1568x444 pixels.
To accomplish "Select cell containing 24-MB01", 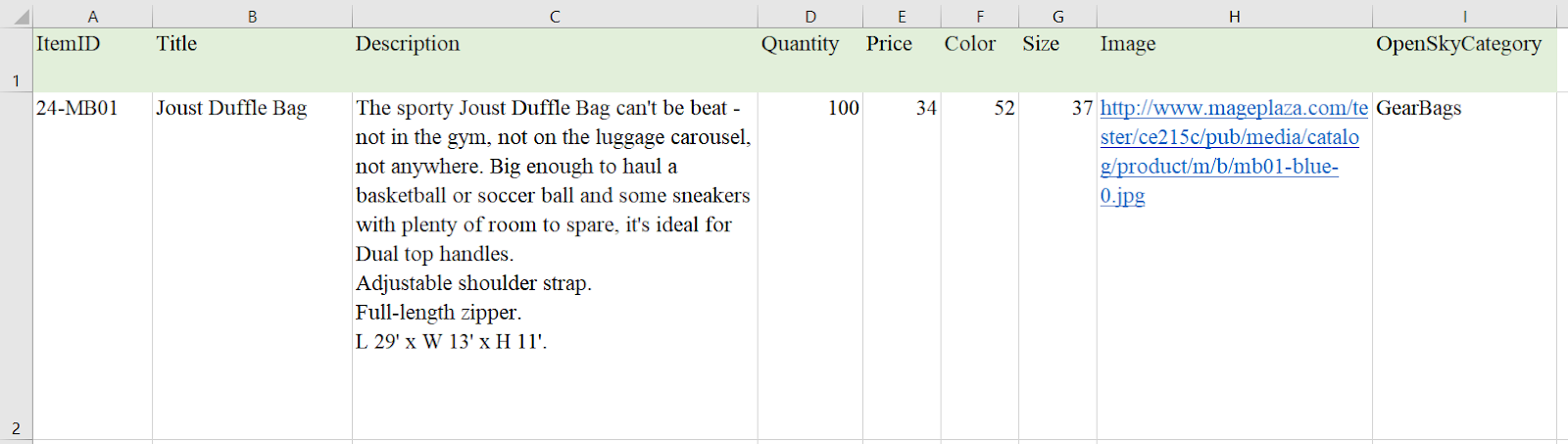I will click(x=93, y=267).
